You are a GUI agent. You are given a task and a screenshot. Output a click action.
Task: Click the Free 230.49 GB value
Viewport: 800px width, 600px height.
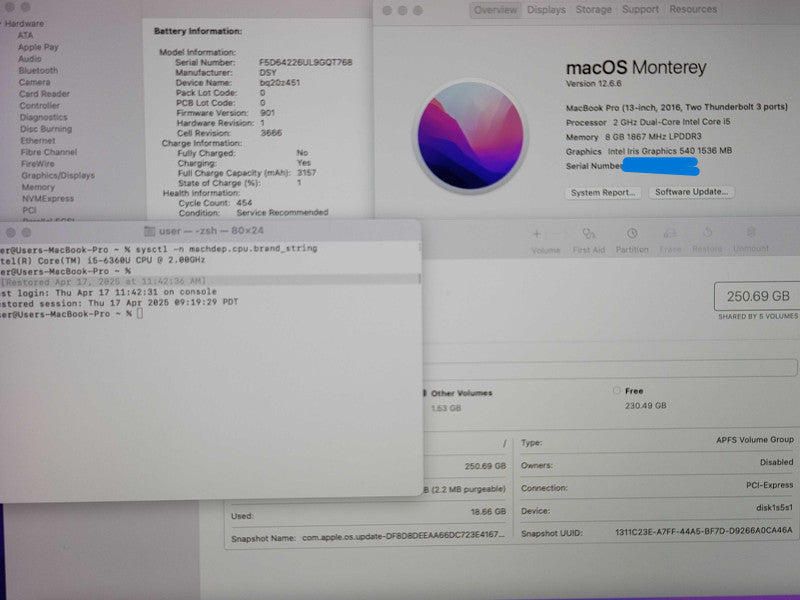point(645,406)
